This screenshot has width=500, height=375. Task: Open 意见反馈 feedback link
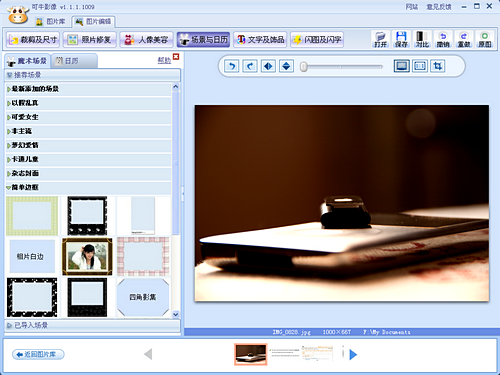[439, 7]
